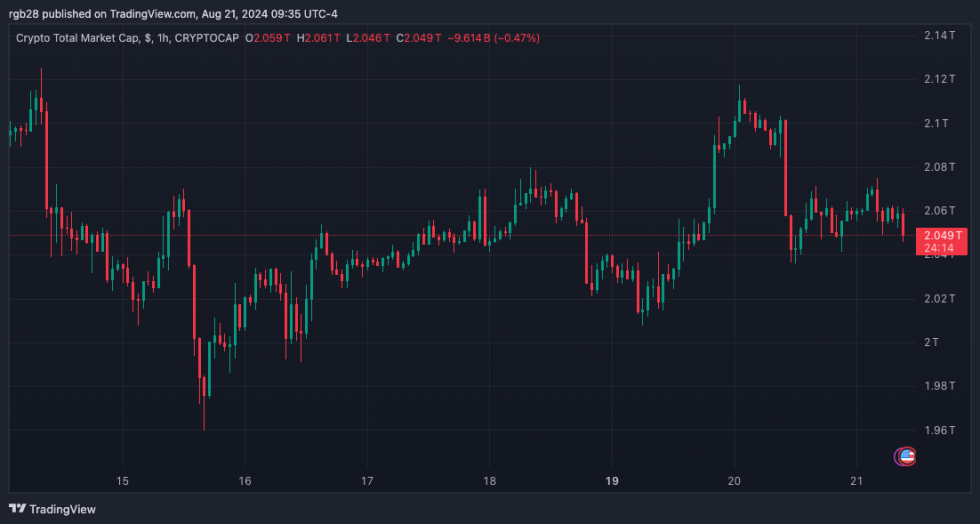This screenshot has width=980, height=524.
Task: Click the red 2.049T current price label
Action: [x=943, y=236]
